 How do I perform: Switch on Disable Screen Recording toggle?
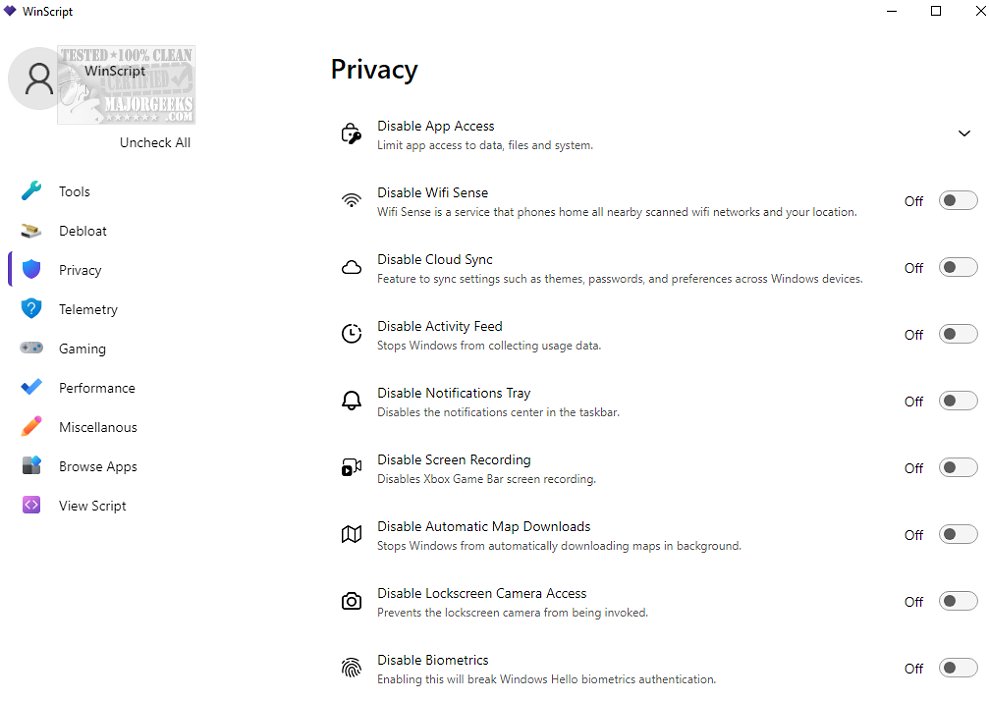pyautogui.click(x=957, y=468)
